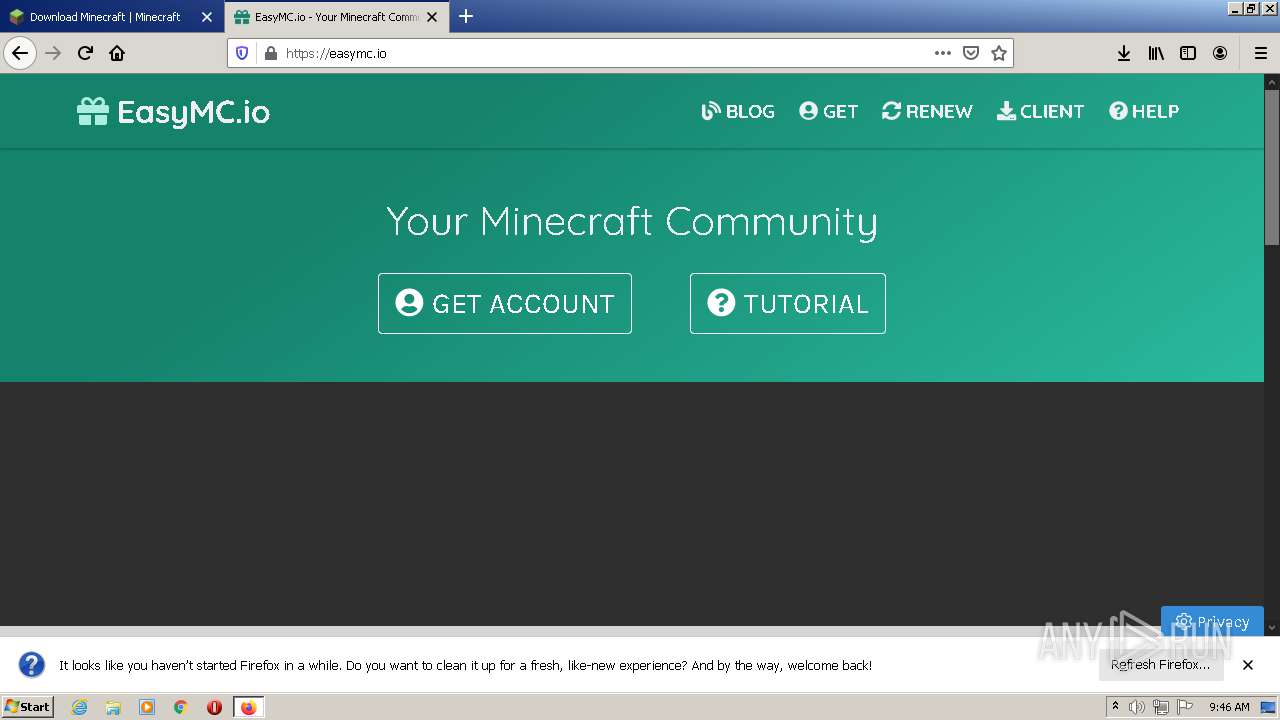Open the volume control tray icon

click(x=1137, y=707)
